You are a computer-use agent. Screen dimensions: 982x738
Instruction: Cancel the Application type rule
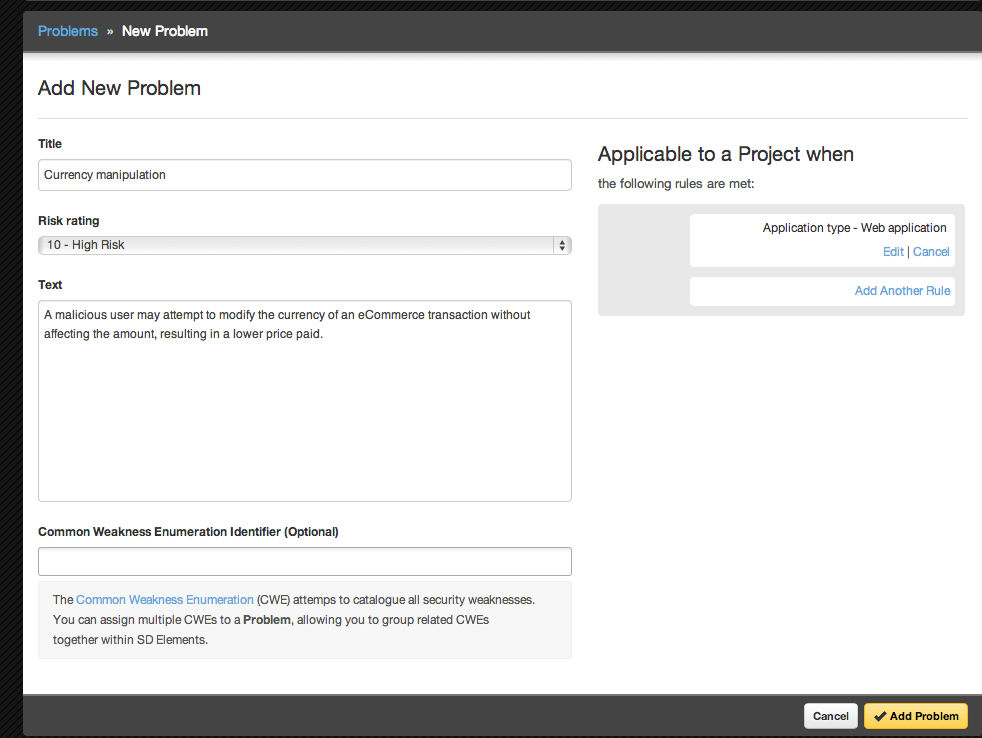coord(931,252)
